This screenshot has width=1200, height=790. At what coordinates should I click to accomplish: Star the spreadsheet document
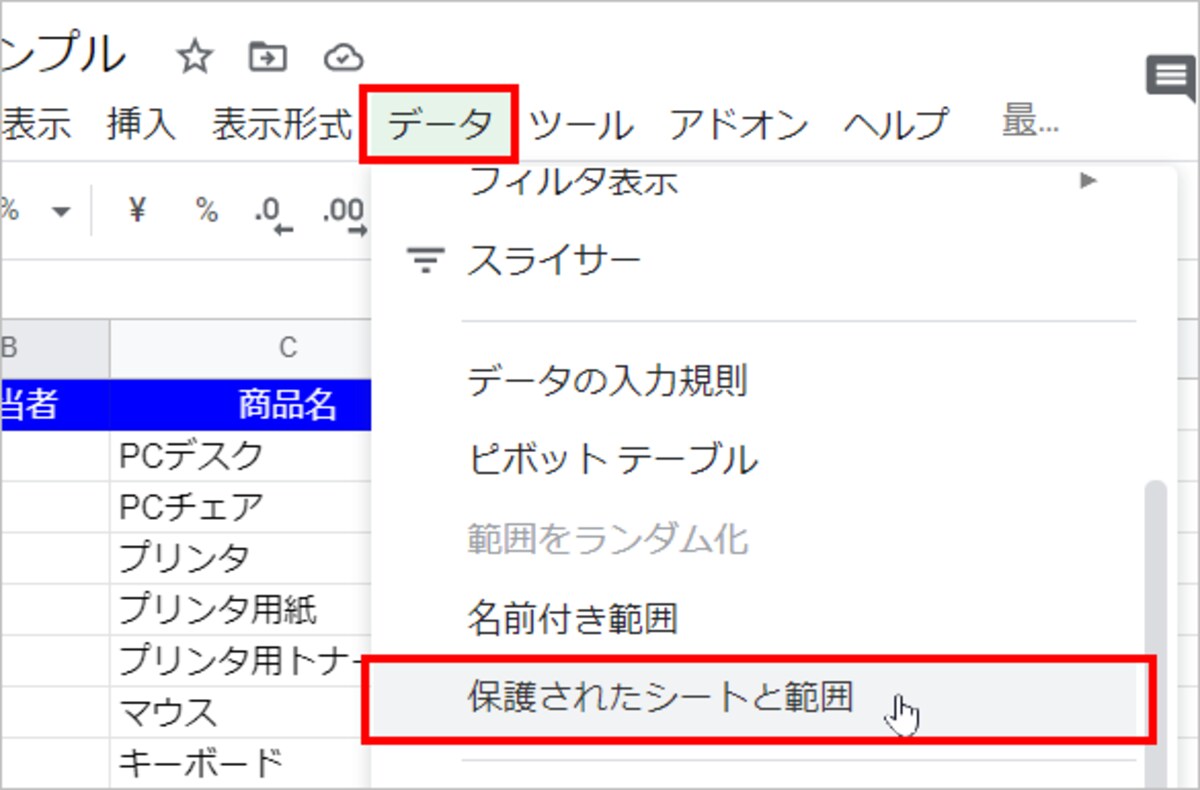click(194, 57)
